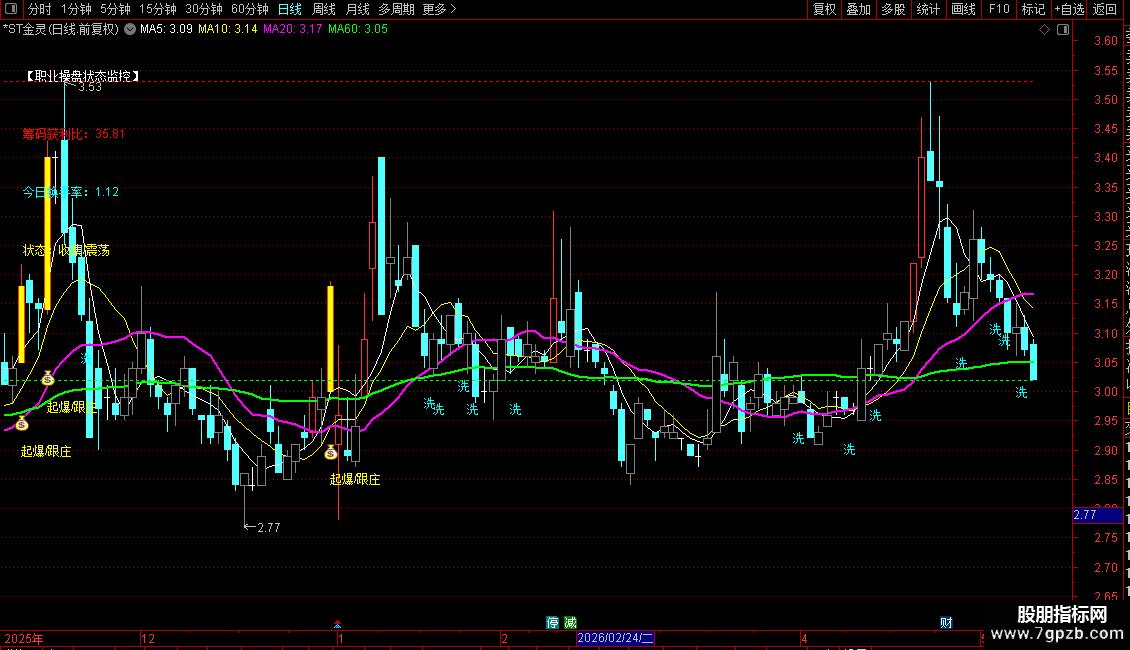This screenshot has height=650, width=1130.
Task: Switch to the 60分钟 period tab
Action: point(249,9)
